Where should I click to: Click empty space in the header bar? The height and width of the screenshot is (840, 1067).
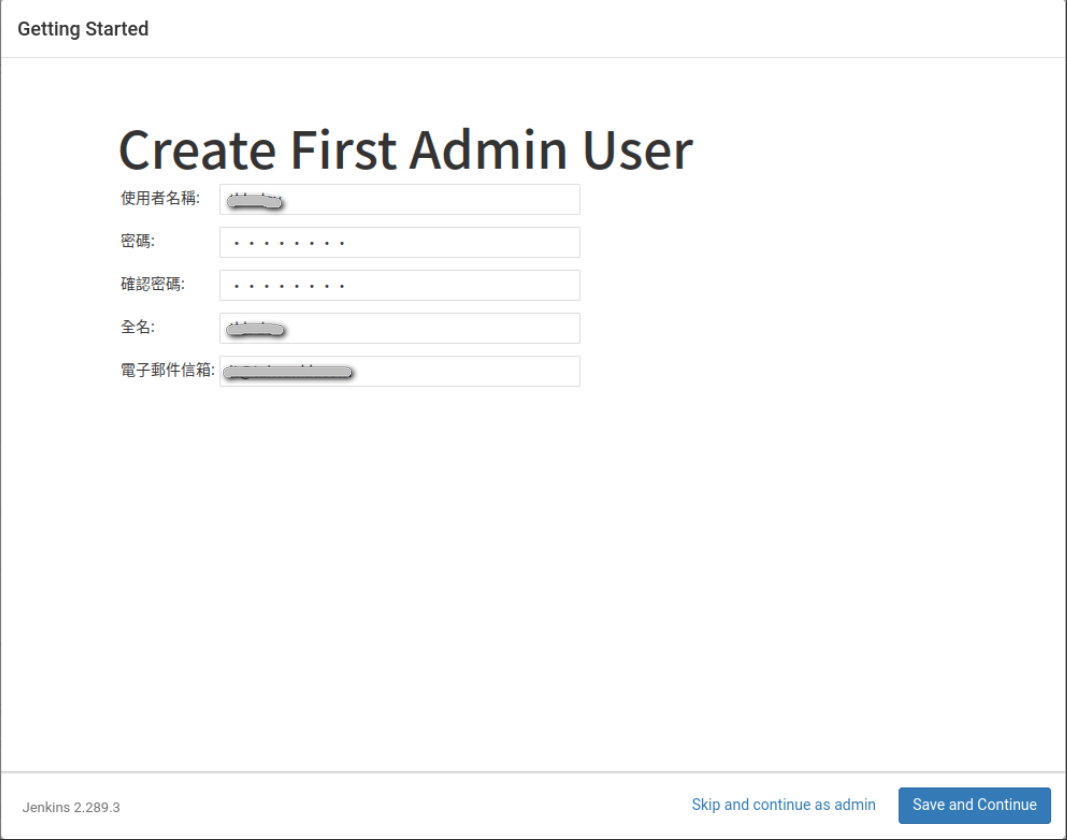point(600,29)
